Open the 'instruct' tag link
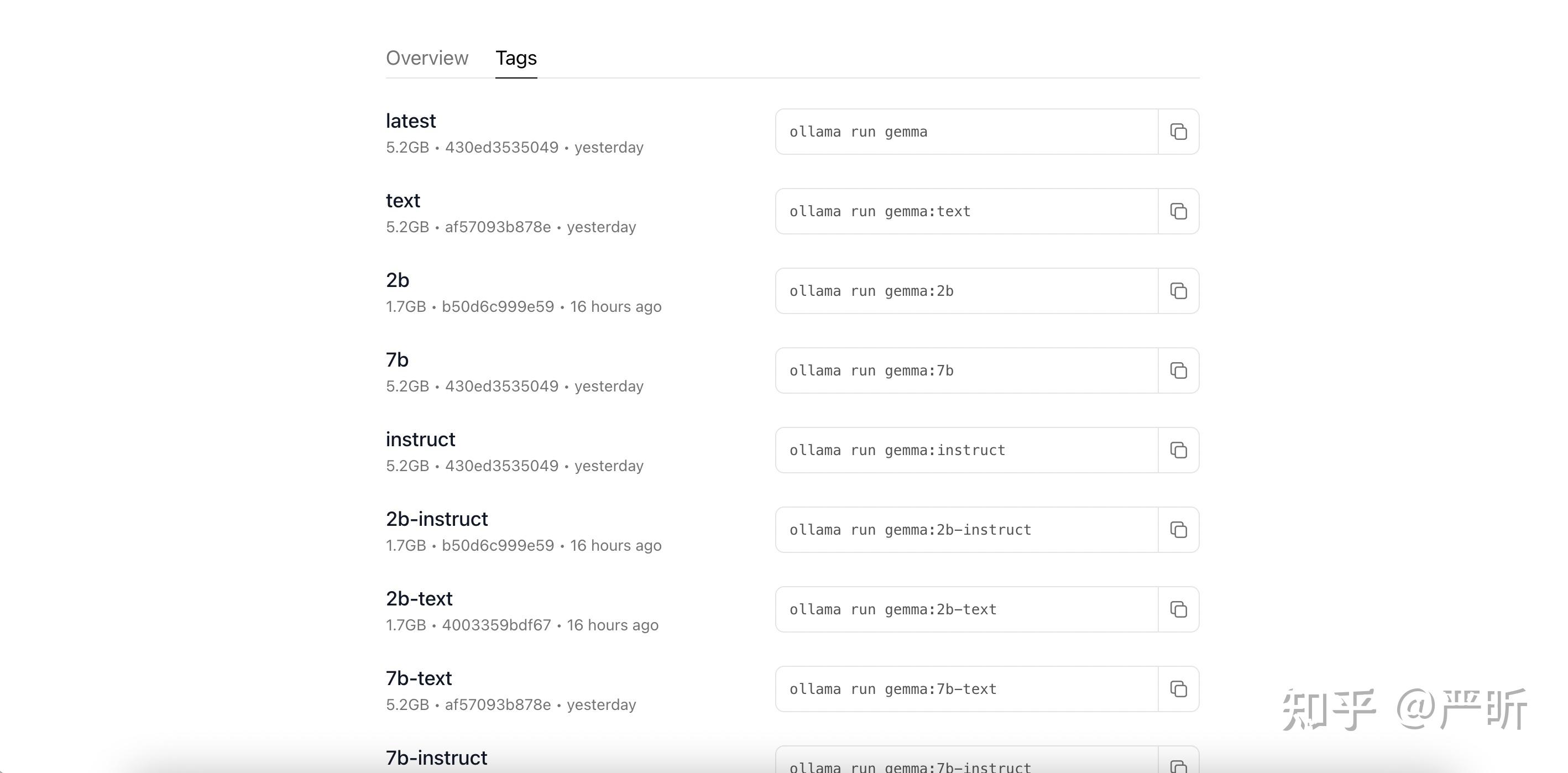The width and height of the screenshot is (1568, 773). 421,440
